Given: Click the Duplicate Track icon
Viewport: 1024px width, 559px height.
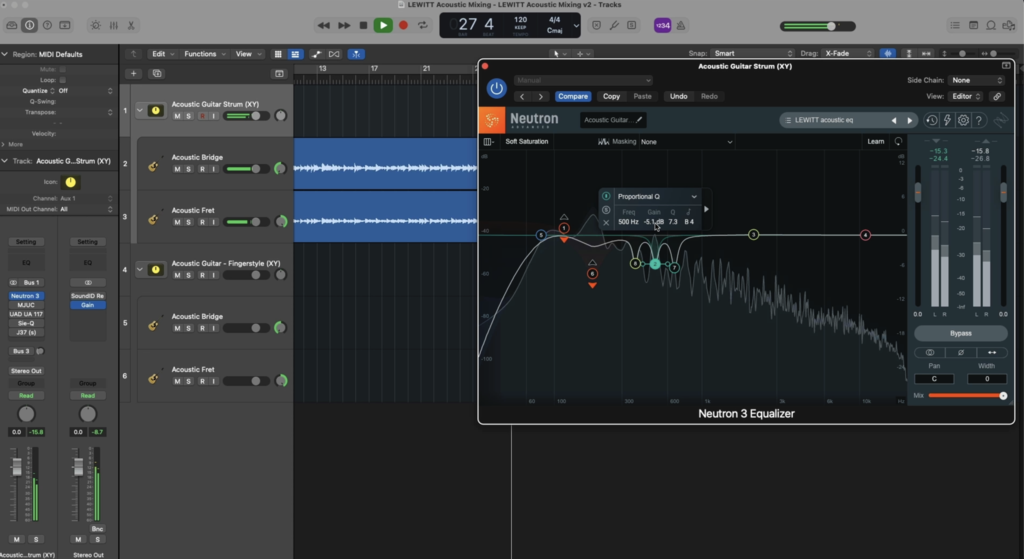Looking at the screenshot, I should [157, 74].
